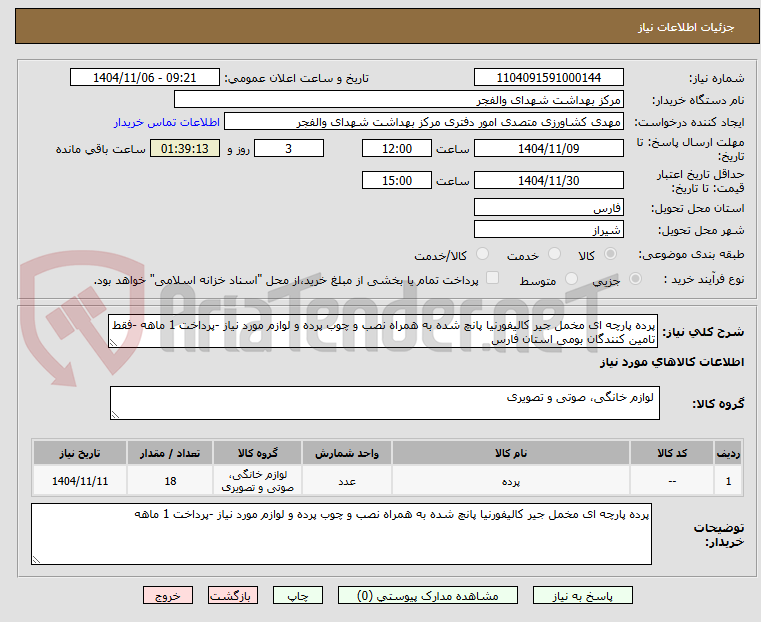Click the validity hour field 15:00
The height and width of the screenshot is (622, 761).
coord(397,180)
